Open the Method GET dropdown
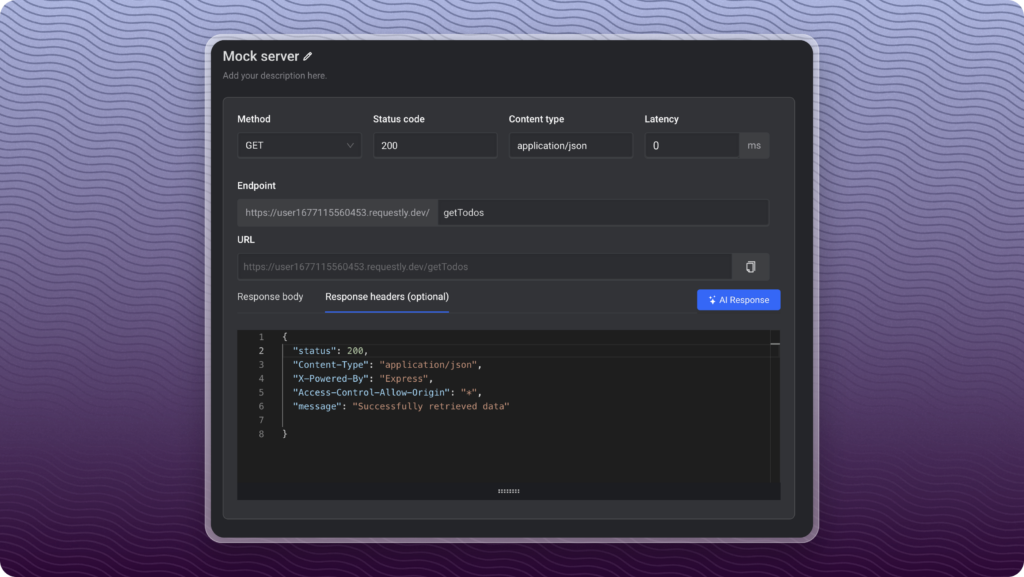 coord(299,146)
